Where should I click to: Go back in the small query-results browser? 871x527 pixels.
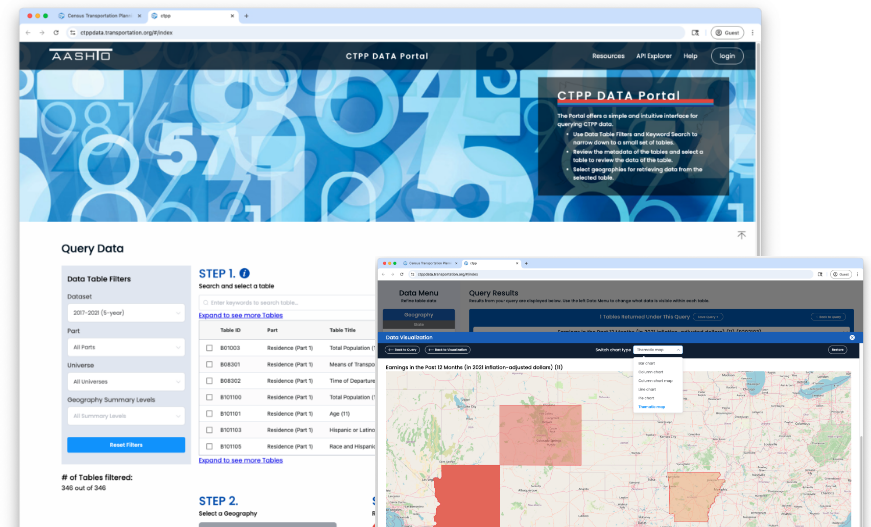[383, 274]
